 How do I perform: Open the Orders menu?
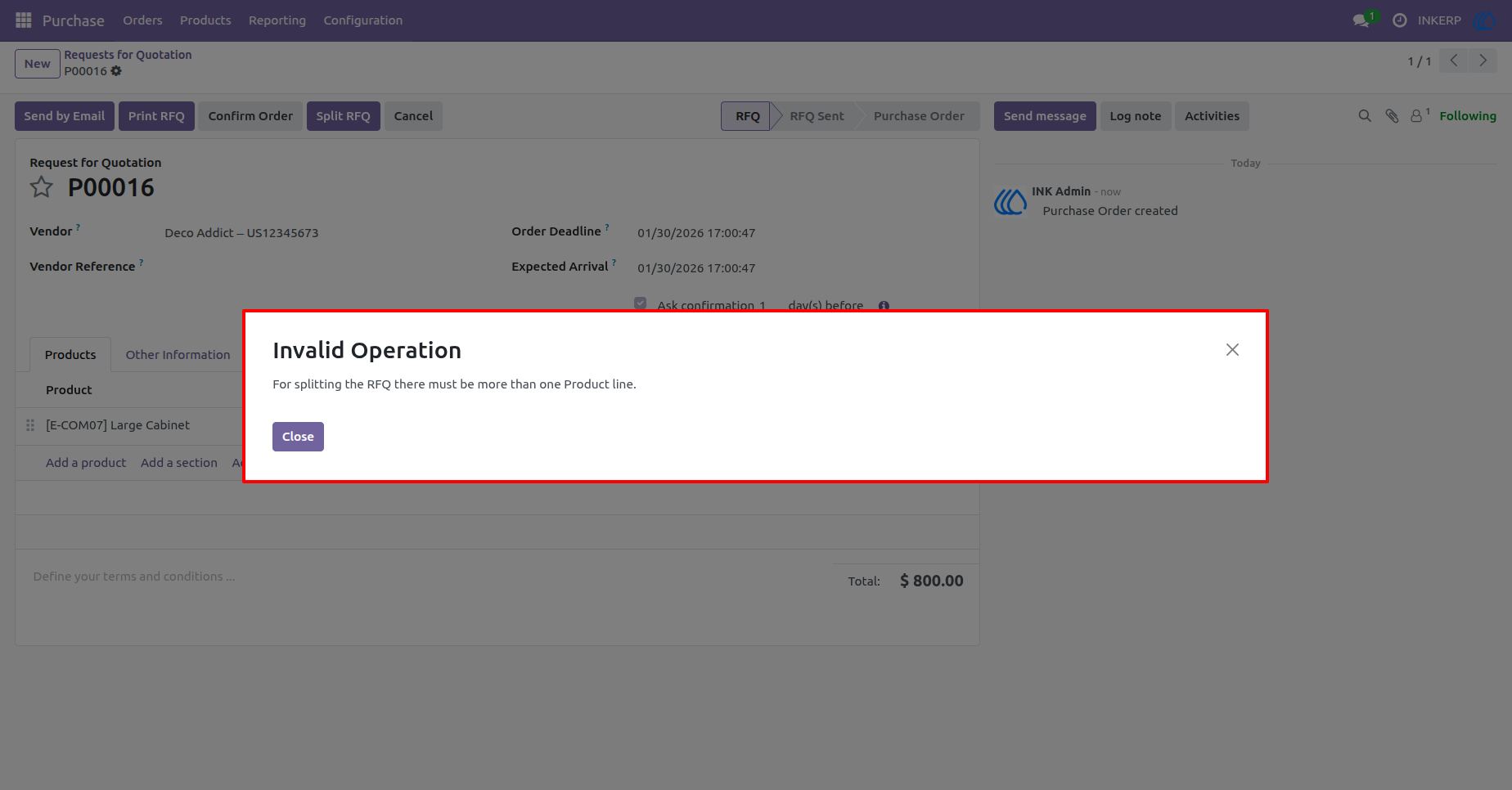tap(142, 20)
